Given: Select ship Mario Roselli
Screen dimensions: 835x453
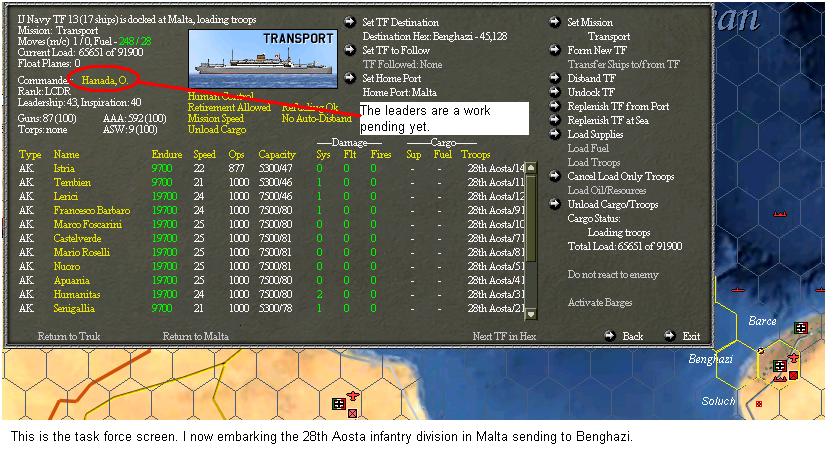Looking at the screenshot, I should tap(81, 252).
